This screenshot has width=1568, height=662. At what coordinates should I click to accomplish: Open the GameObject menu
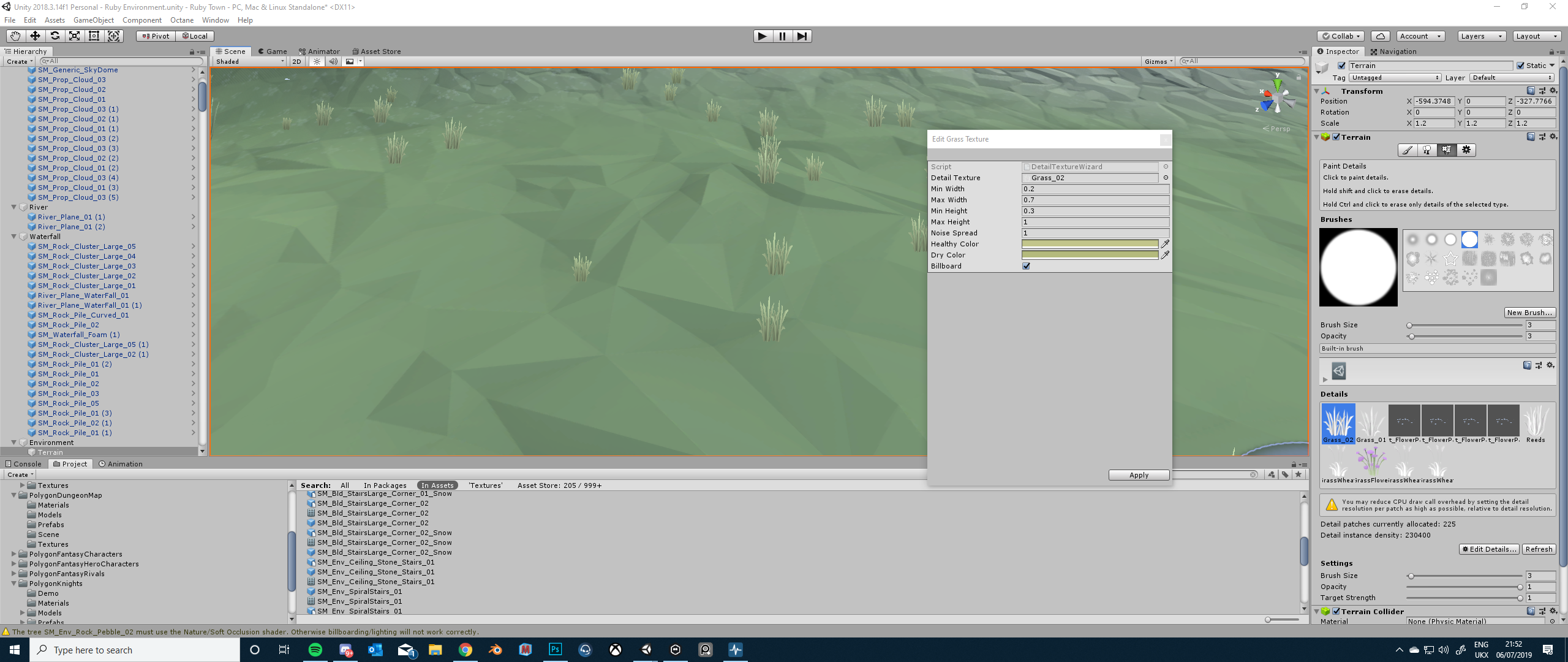[x=93, y=20]
